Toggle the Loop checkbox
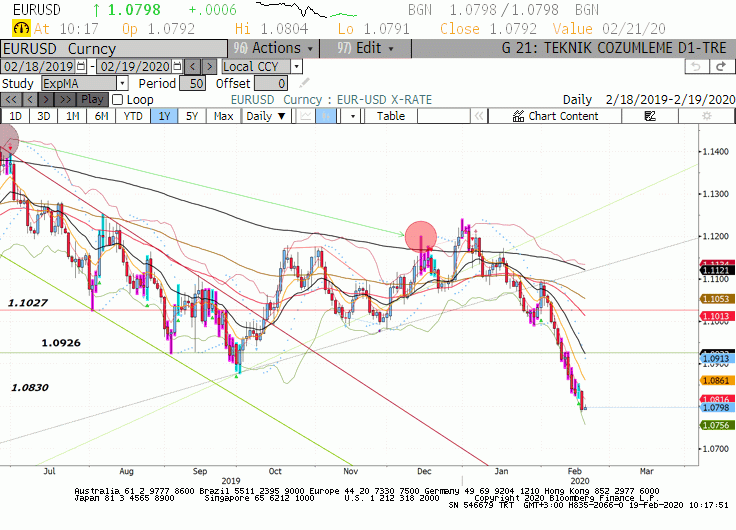 coord(117,100)
